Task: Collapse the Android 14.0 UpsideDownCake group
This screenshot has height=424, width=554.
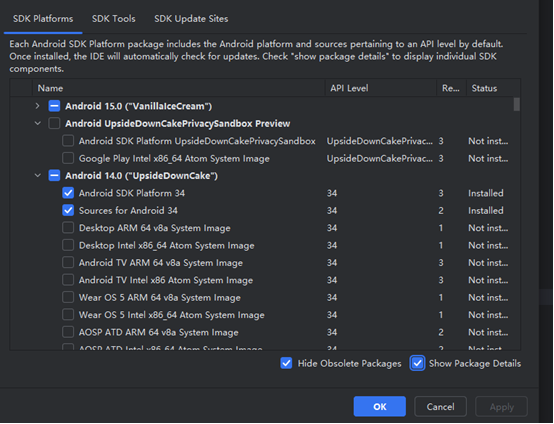Action: point(37,176)
